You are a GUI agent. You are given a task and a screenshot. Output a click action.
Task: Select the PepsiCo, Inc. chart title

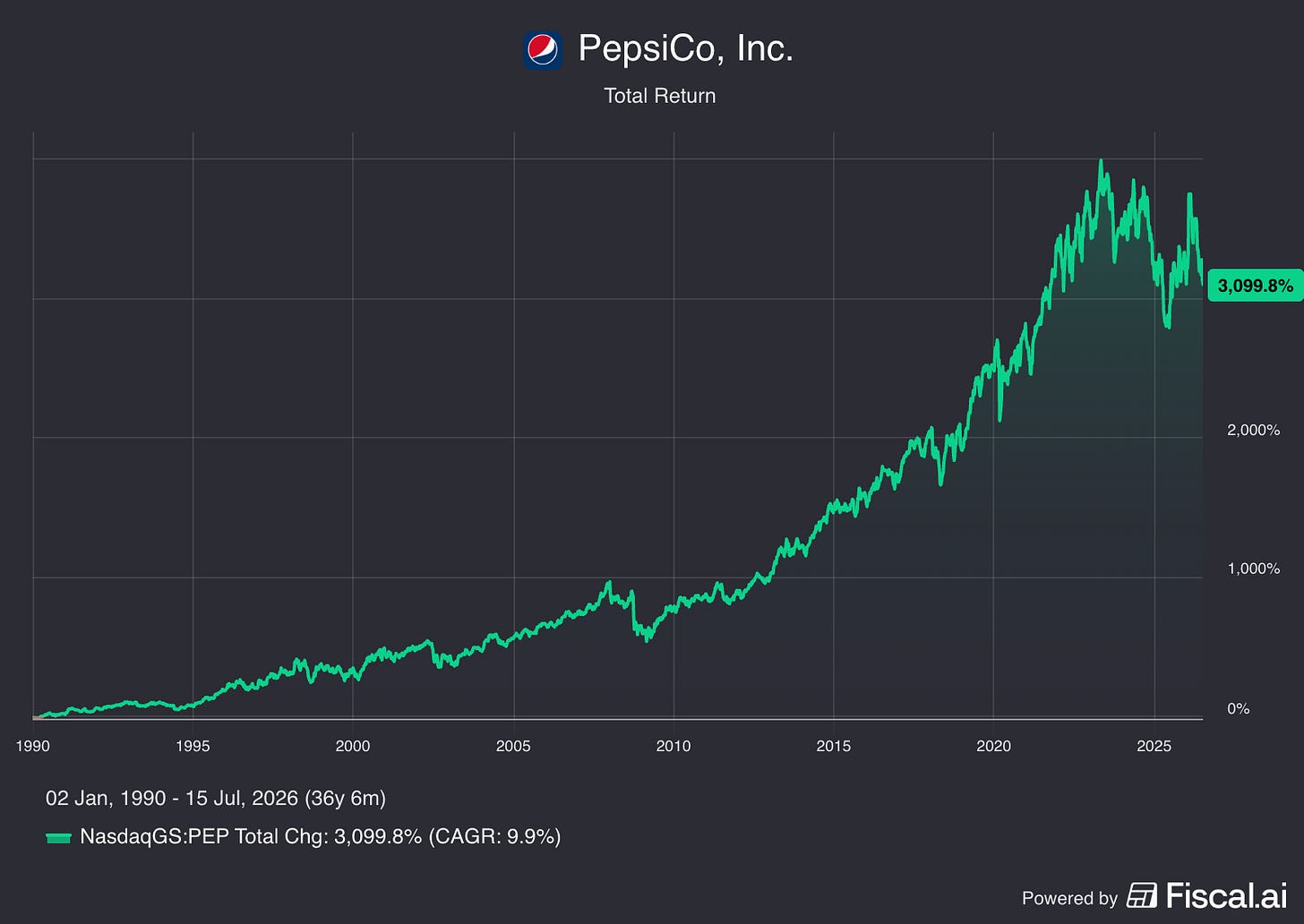[x=685, y=48]
